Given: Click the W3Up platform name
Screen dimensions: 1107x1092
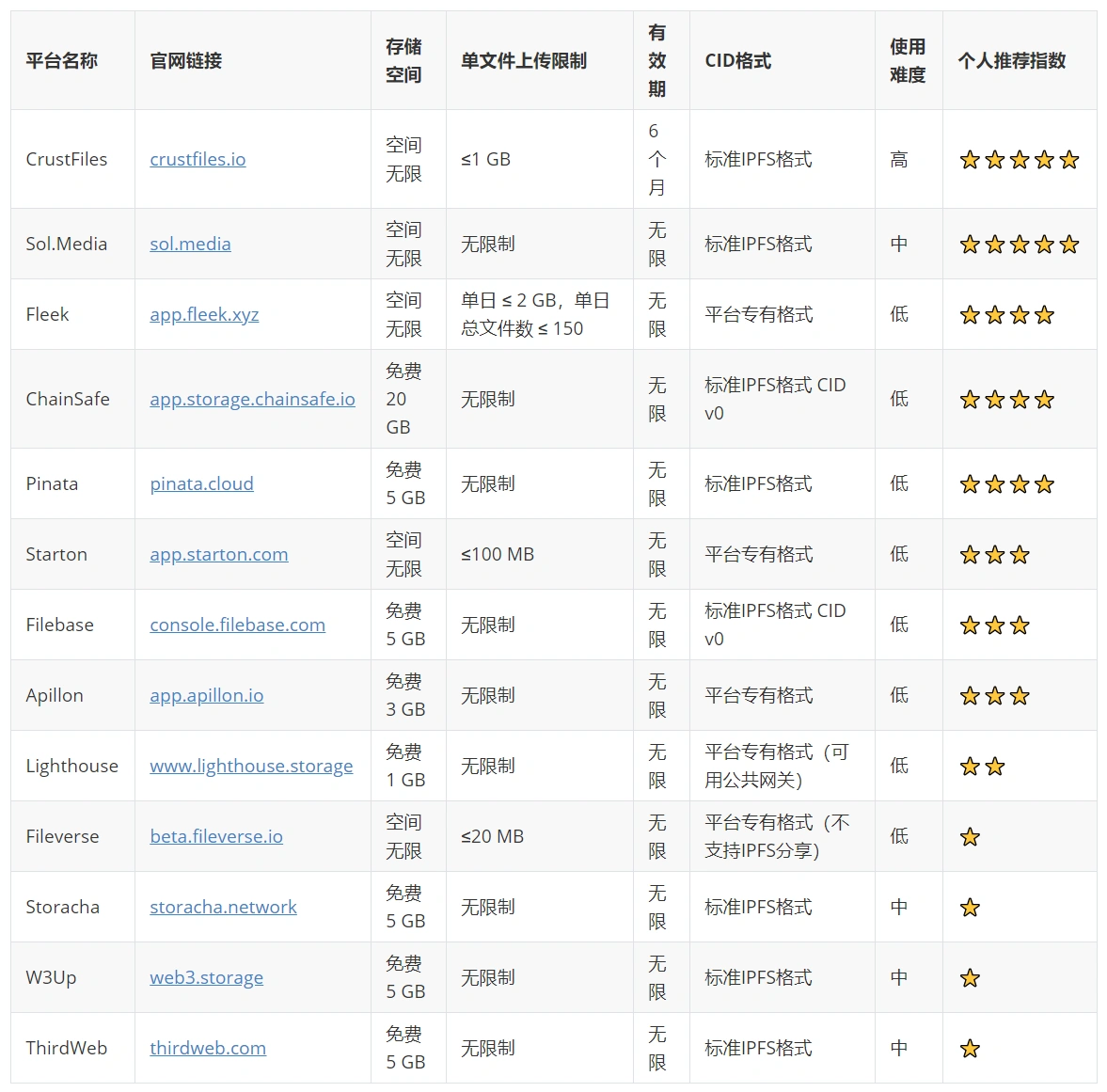Looking at the screenshot, I should coord(51,978).
